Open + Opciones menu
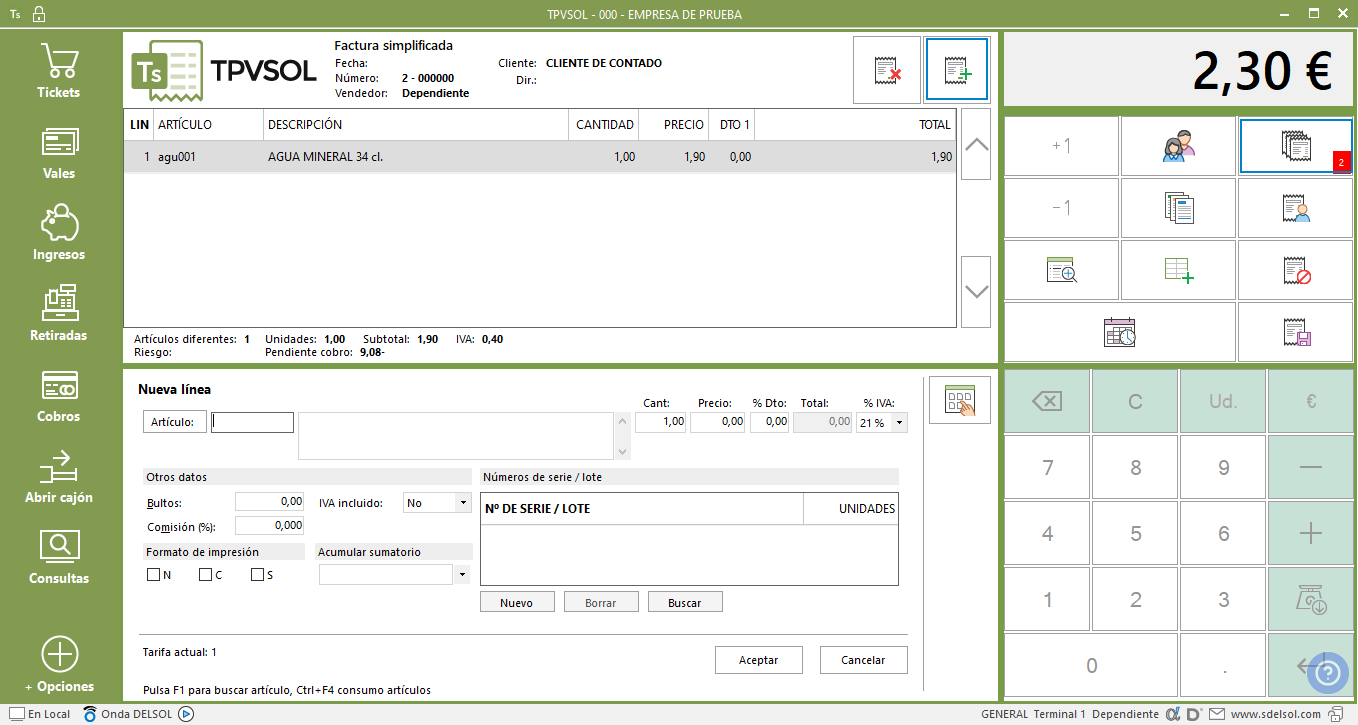 coord(59,665)
